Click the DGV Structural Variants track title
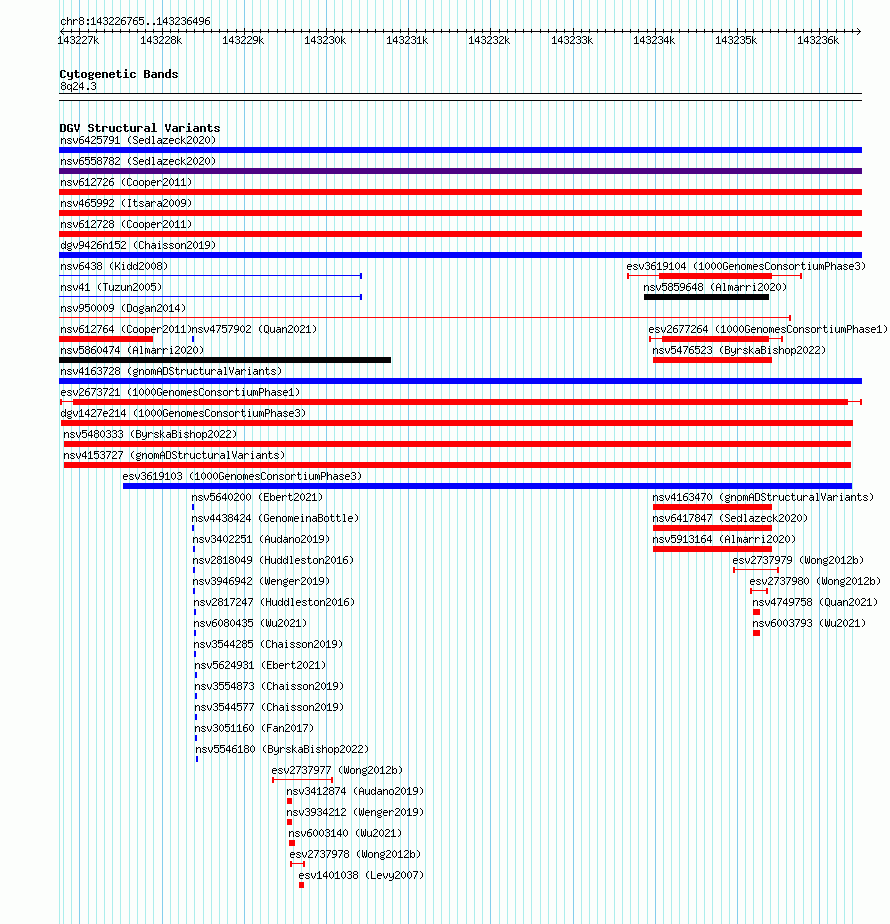Viewport: 890px width, 924px height. [x=140, y=128]
